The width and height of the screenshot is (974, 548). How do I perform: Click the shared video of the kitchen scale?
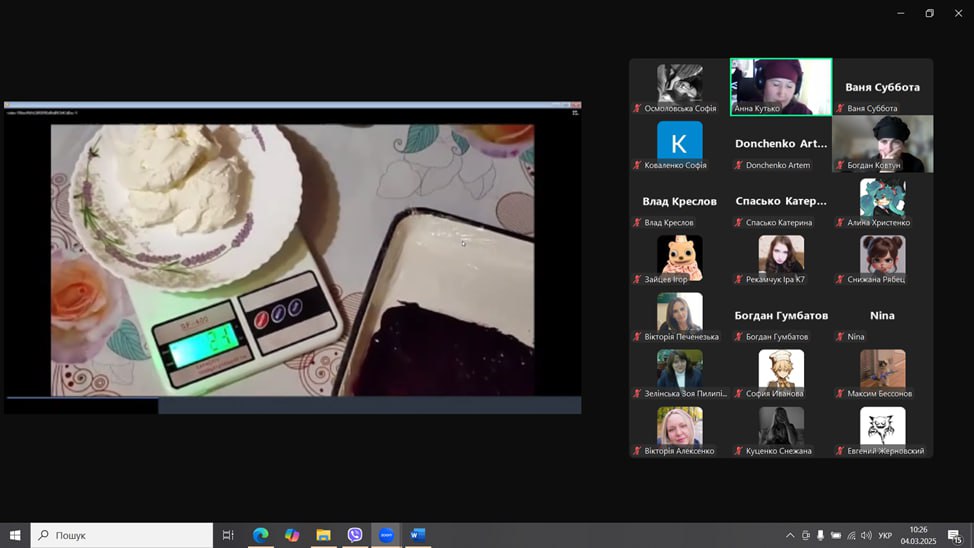[292, 258]
